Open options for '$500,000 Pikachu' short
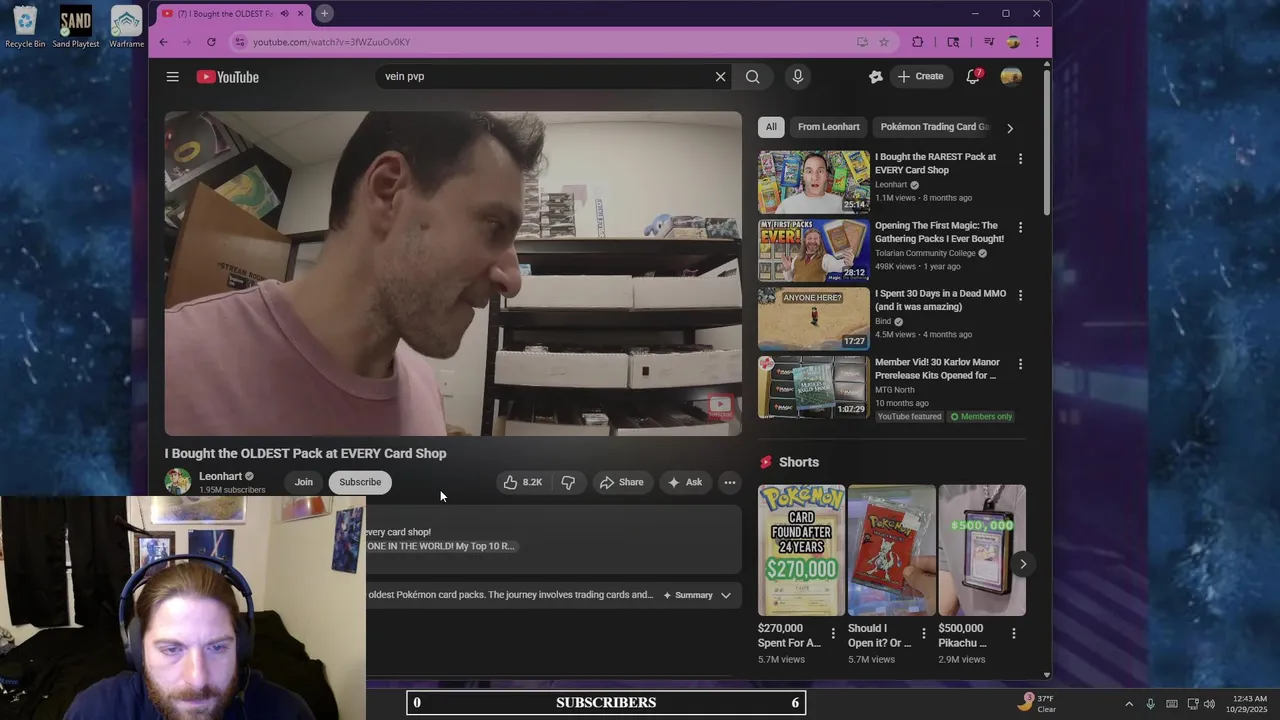1280x720 pixels. (x=1013, y=633)
